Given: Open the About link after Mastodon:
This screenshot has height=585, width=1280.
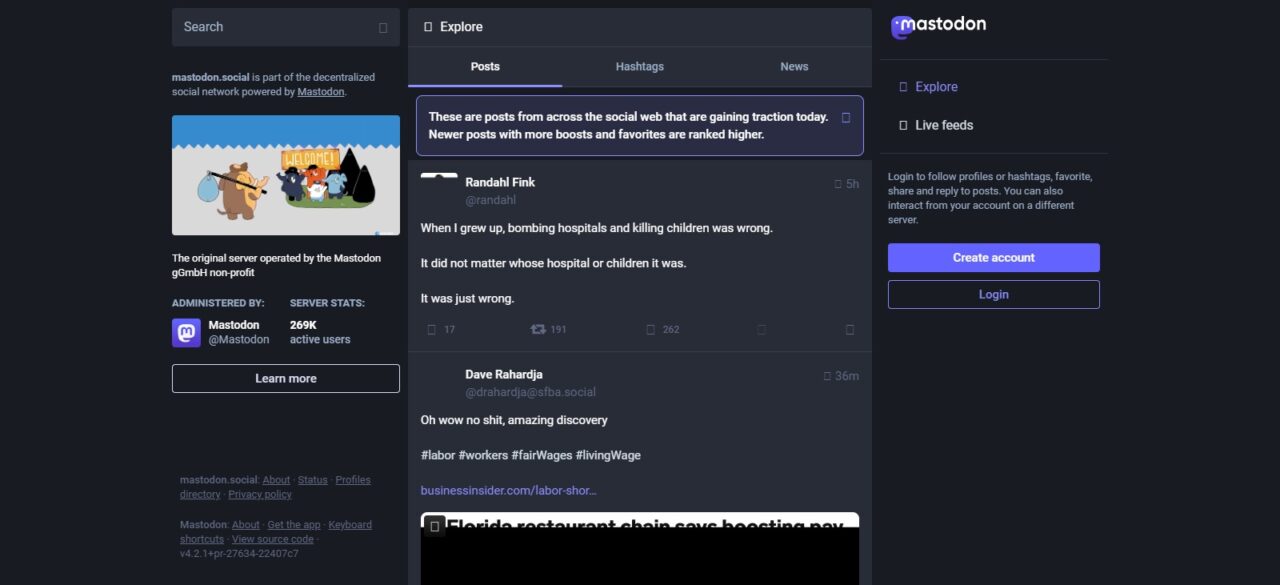Looking at the screenshot, I should (246, 525).
